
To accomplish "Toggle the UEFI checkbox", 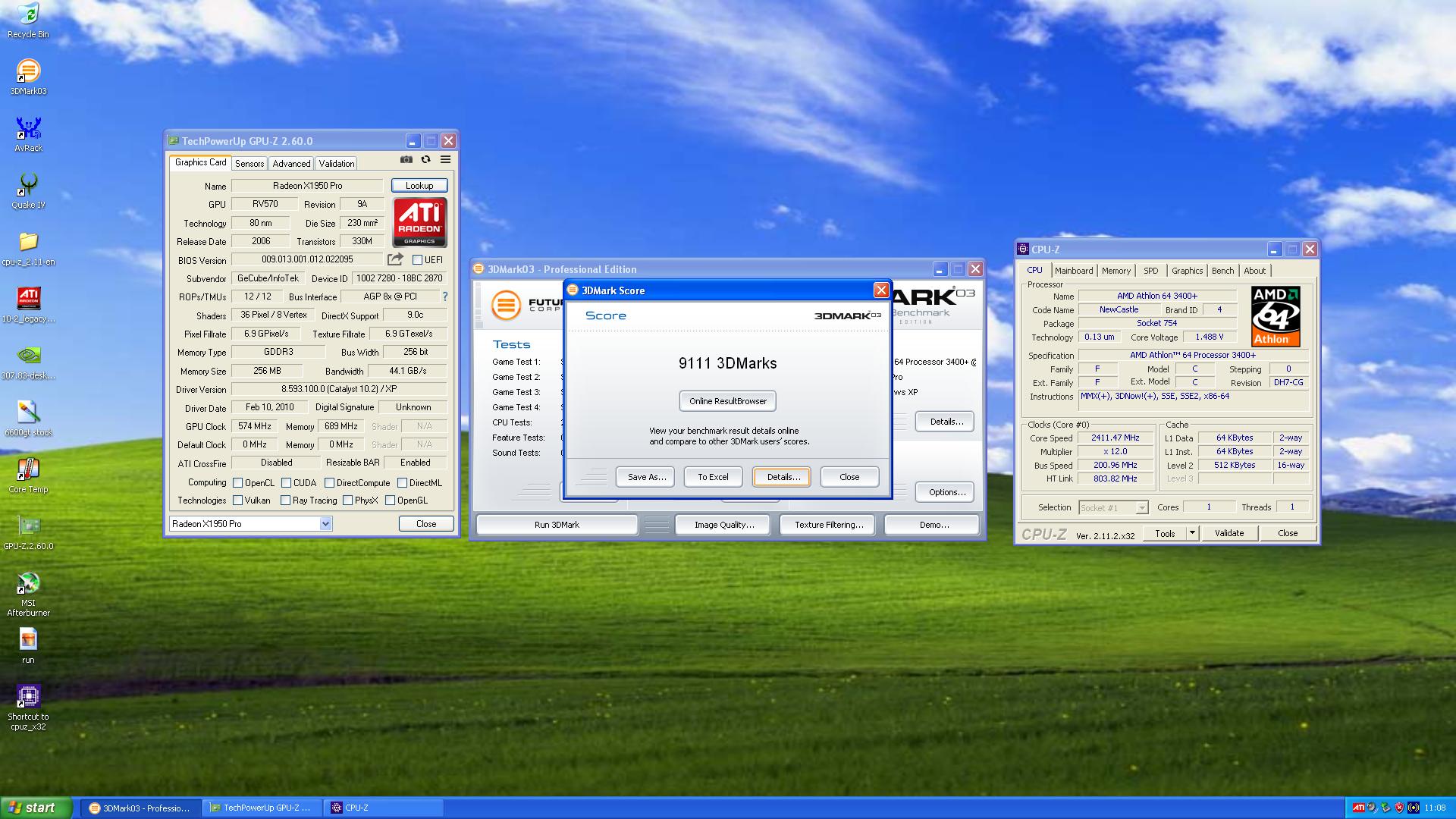I will (417, 260).
